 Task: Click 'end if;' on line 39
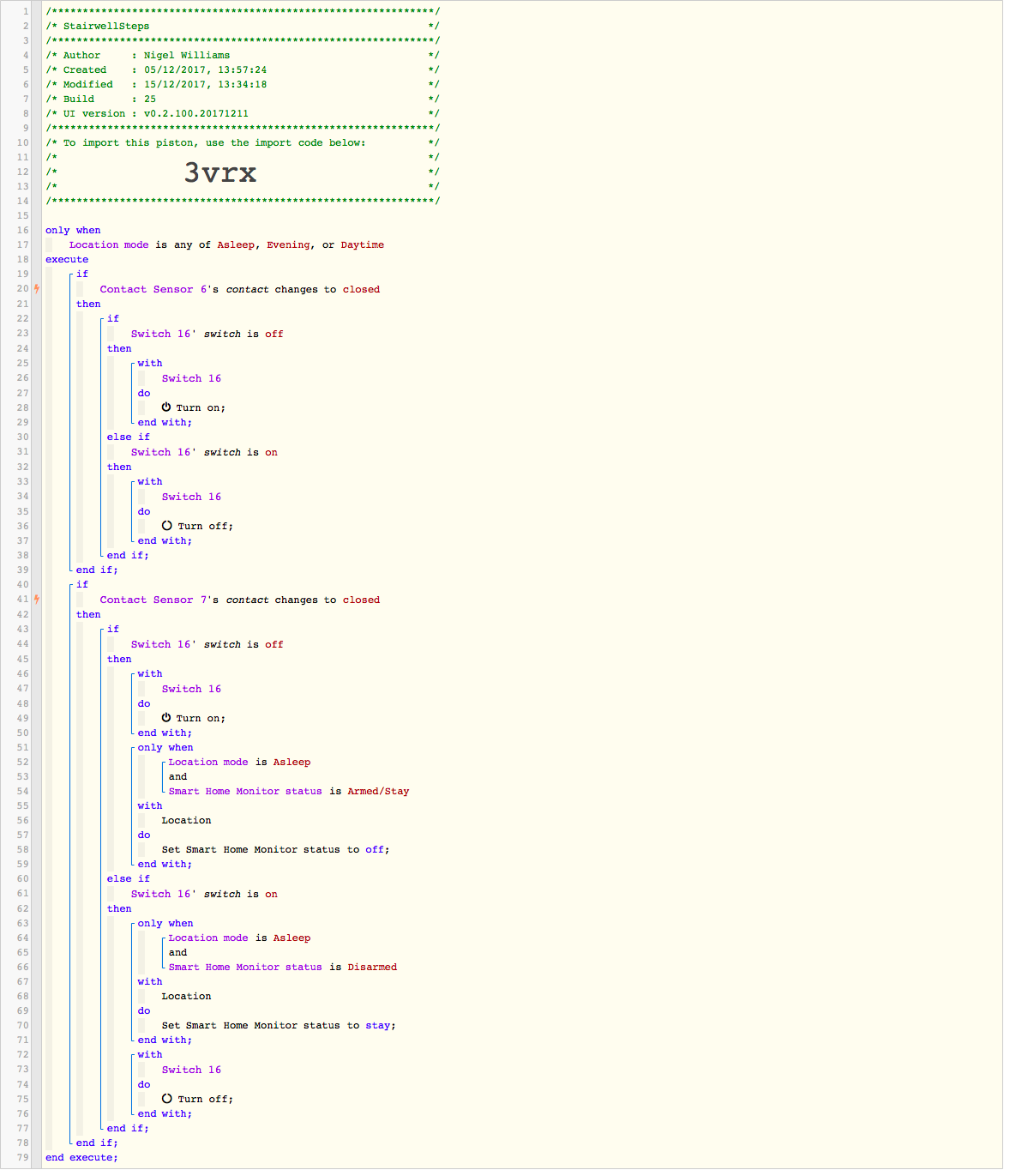pos(97,570)
